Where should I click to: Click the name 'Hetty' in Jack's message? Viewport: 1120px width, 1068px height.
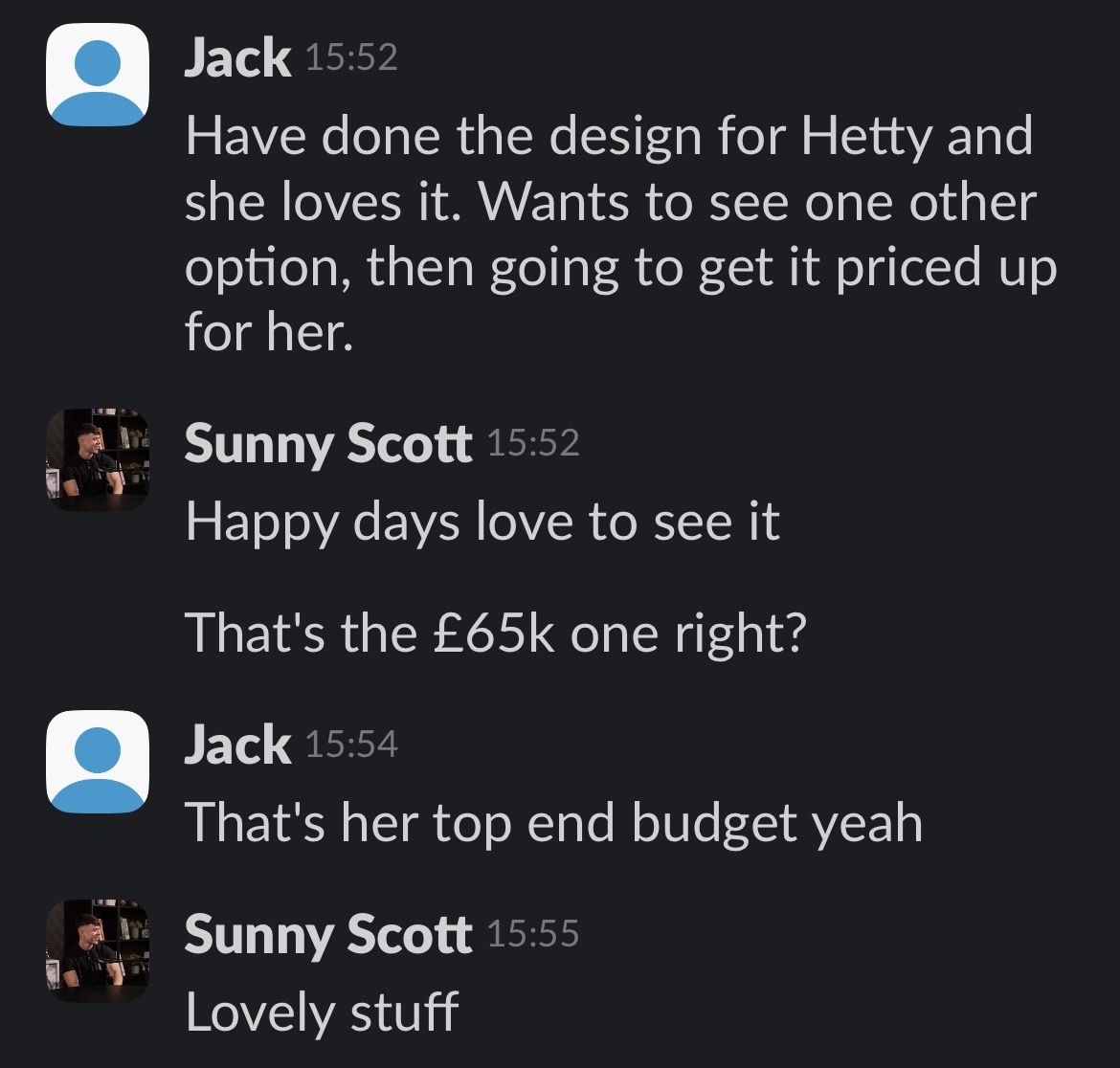(x=865, y=137)
